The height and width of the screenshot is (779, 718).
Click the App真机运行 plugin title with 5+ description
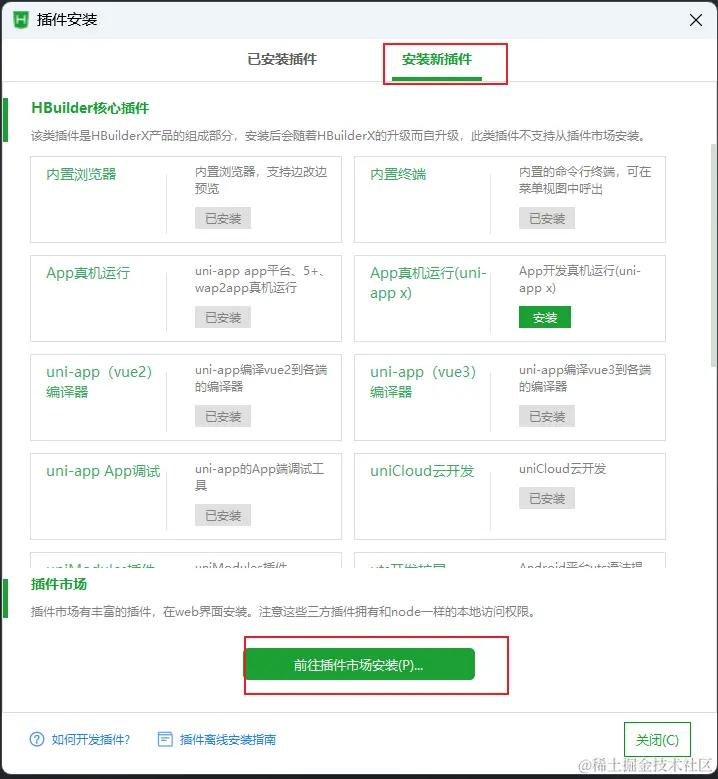point(88,273)
